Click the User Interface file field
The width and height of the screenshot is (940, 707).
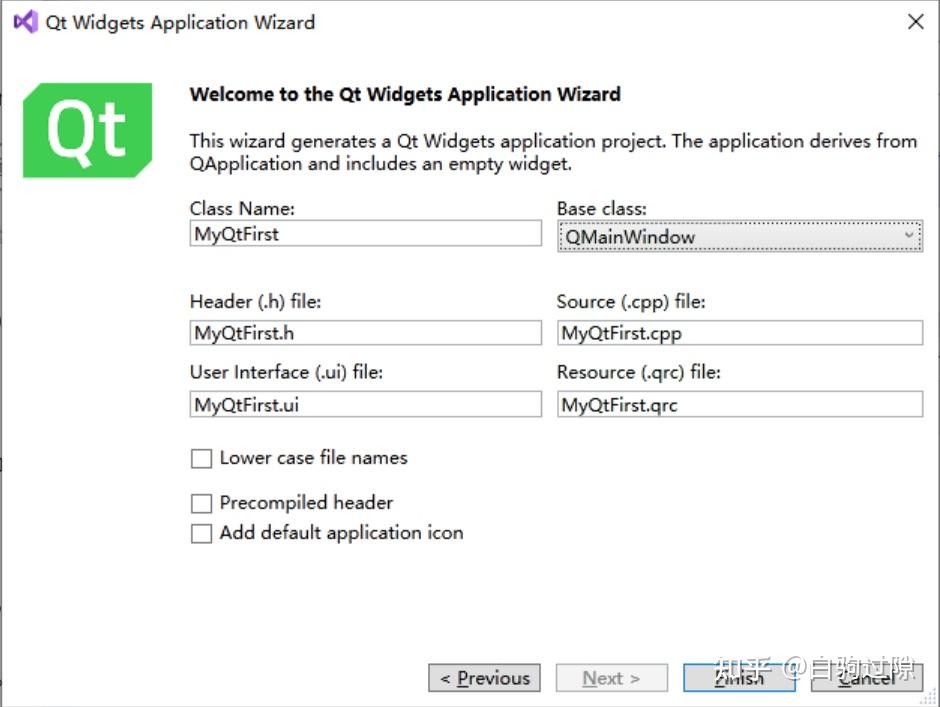point(365,404)
